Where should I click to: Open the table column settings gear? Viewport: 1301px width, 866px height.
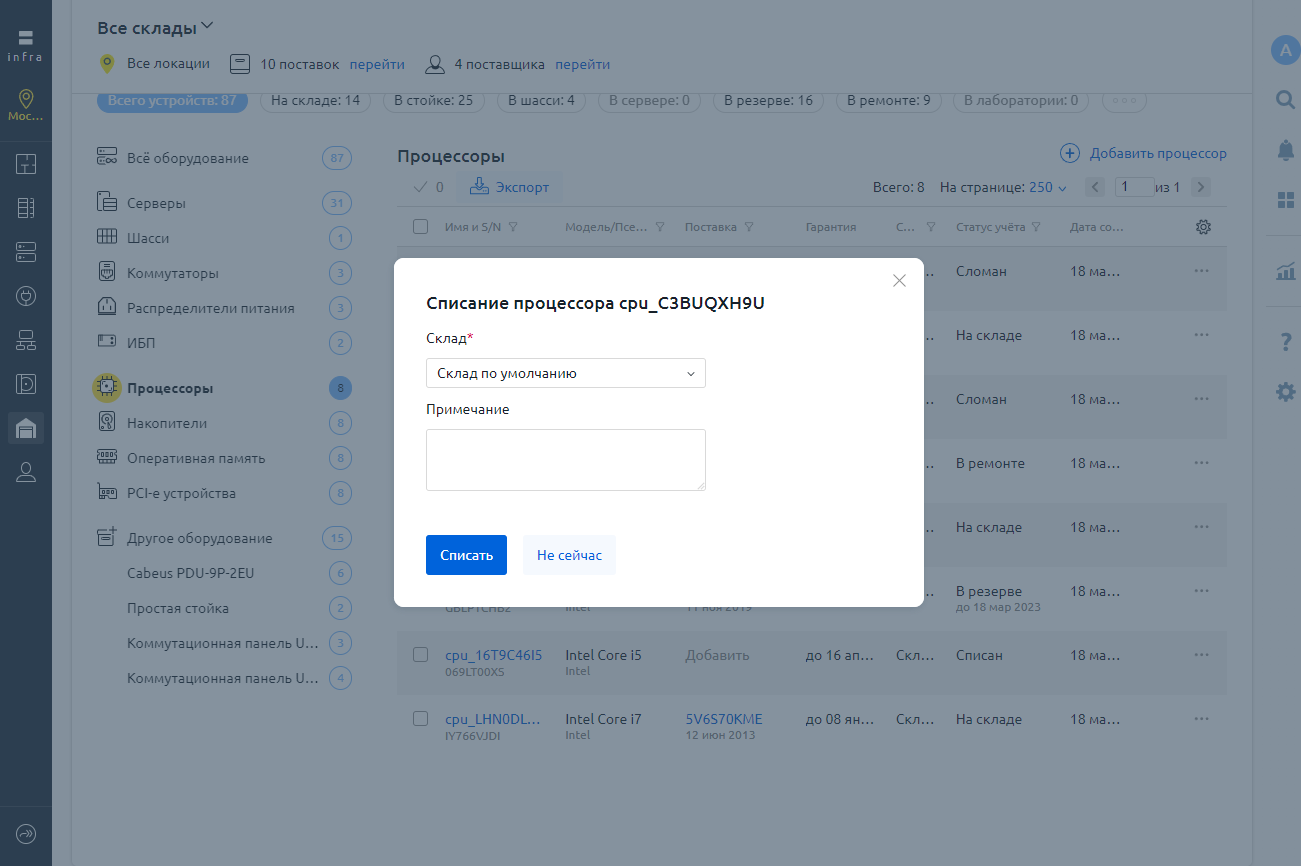point(1203,227)
